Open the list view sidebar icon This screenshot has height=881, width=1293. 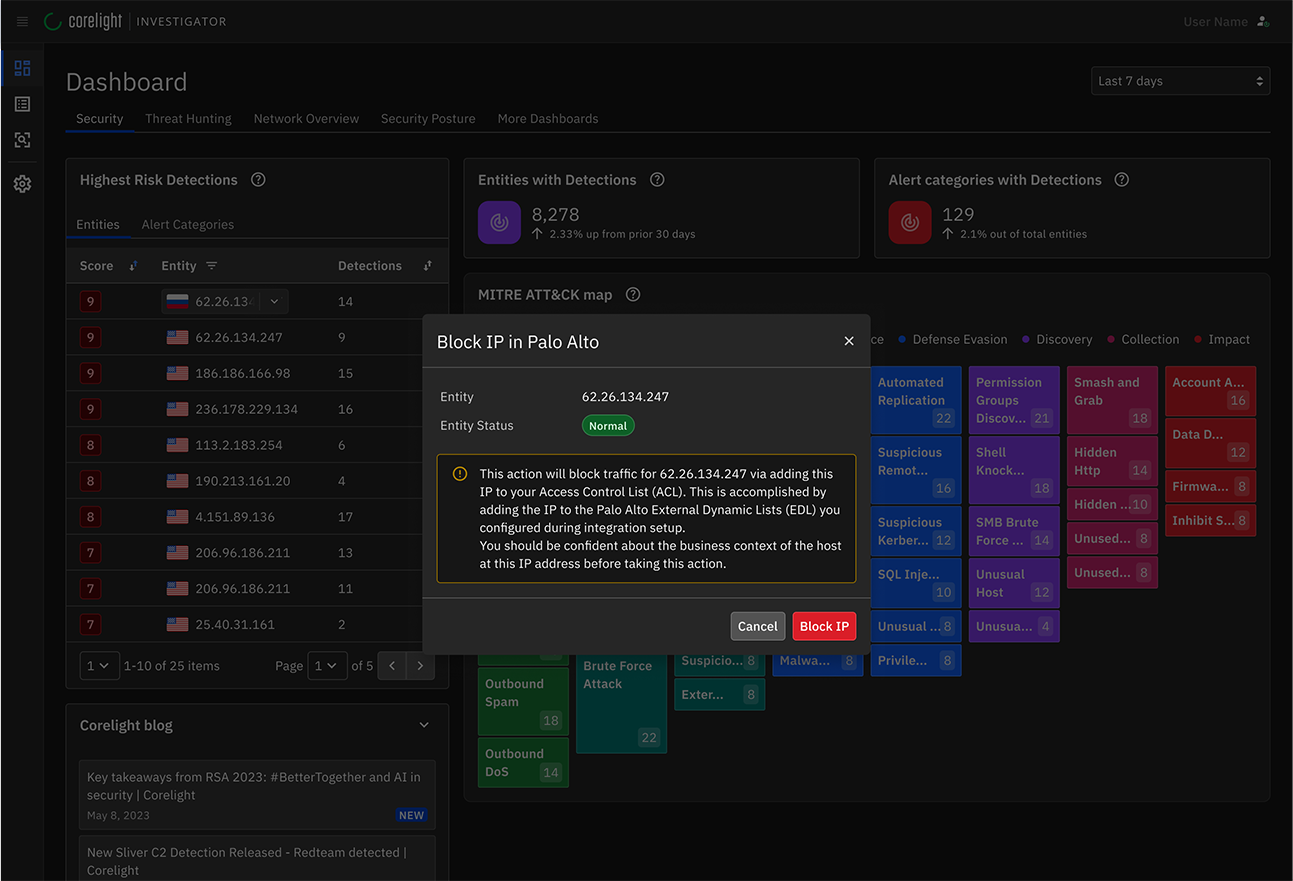pos(22,104)
